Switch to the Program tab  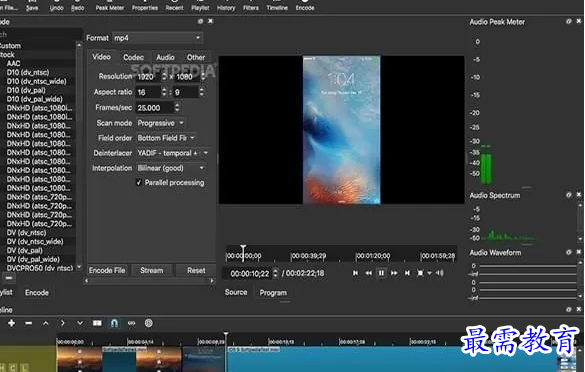click(x=273, y=293)
